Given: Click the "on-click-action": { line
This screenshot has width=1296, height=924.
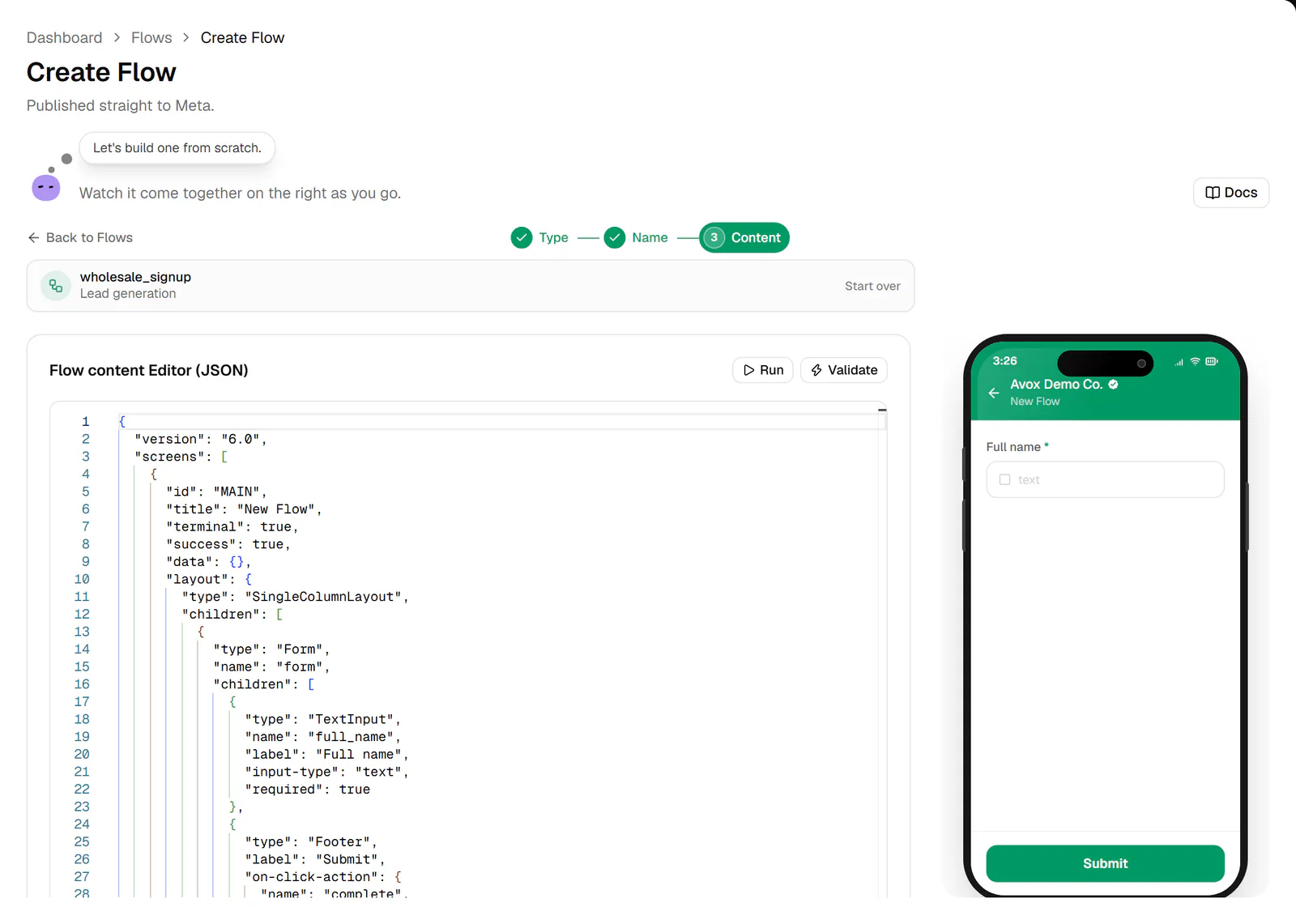Looking at the screenshot, I should click(x=323, y=877).
